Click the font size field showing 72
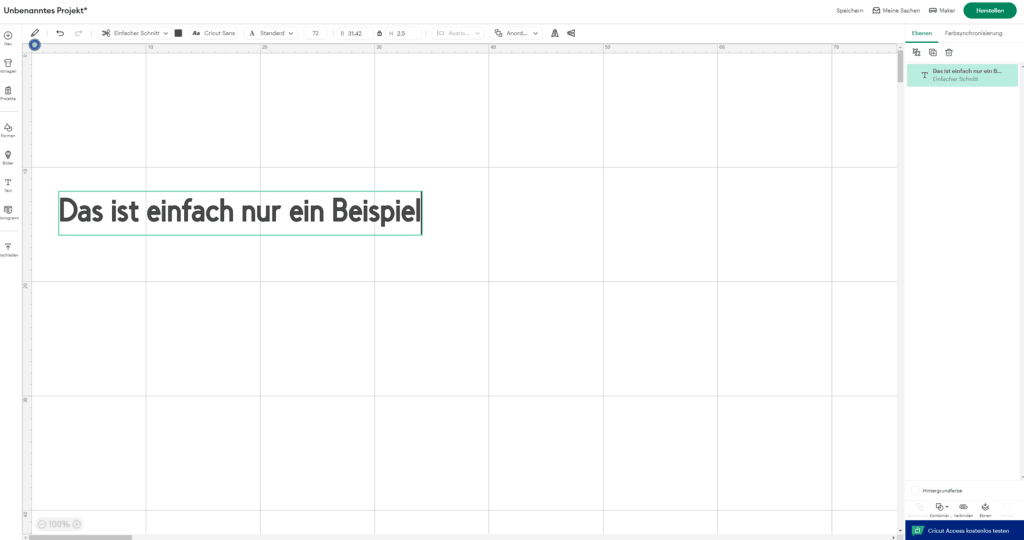 point(316,33)
